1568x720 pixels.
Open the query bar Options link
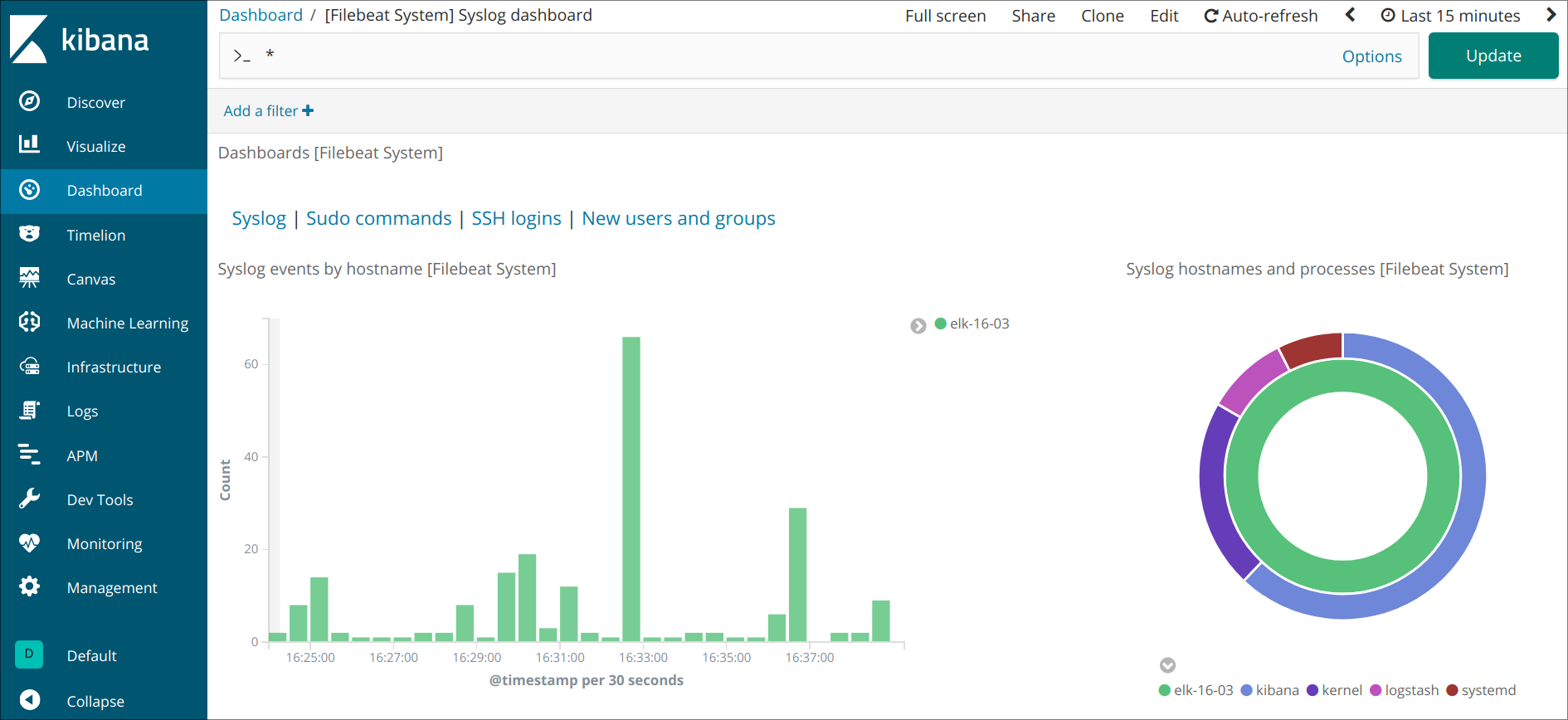[1371, 56]
